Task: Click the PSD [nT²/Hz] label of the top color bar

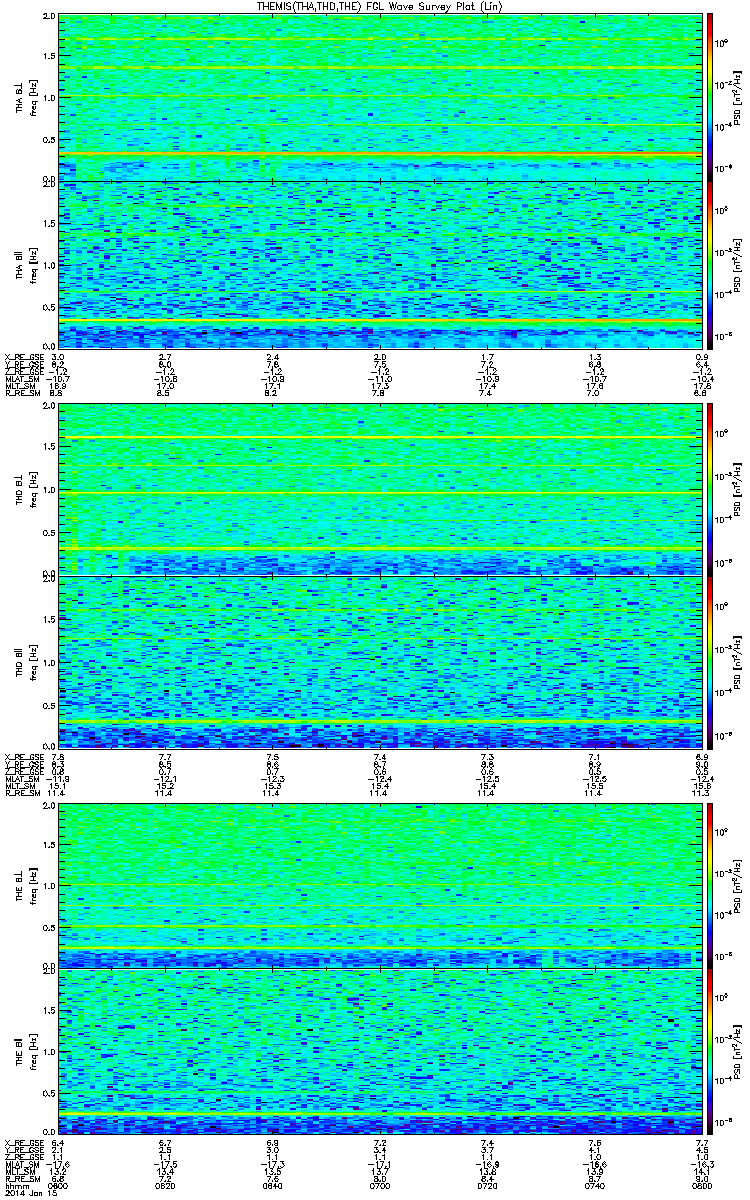Action: tap(738, 98)
